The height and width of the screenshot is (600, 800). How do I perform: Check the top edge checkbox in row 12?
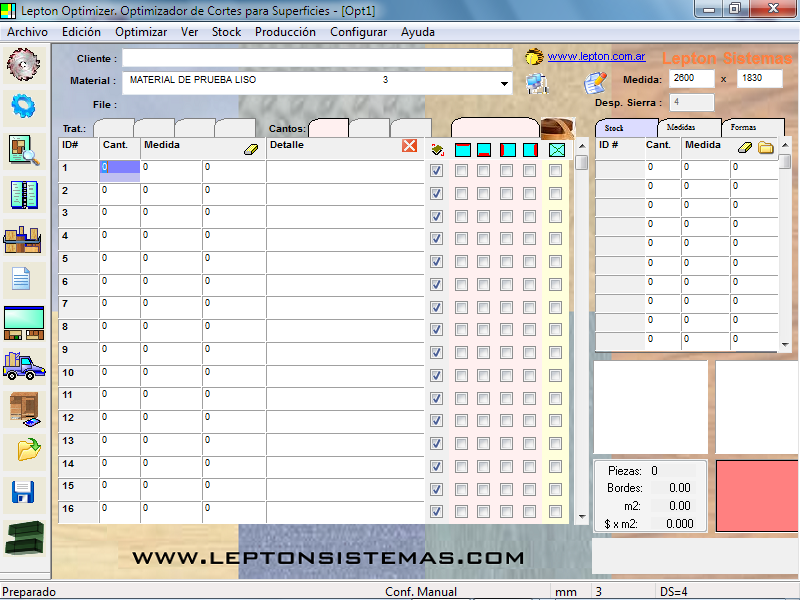pos(461,421)
